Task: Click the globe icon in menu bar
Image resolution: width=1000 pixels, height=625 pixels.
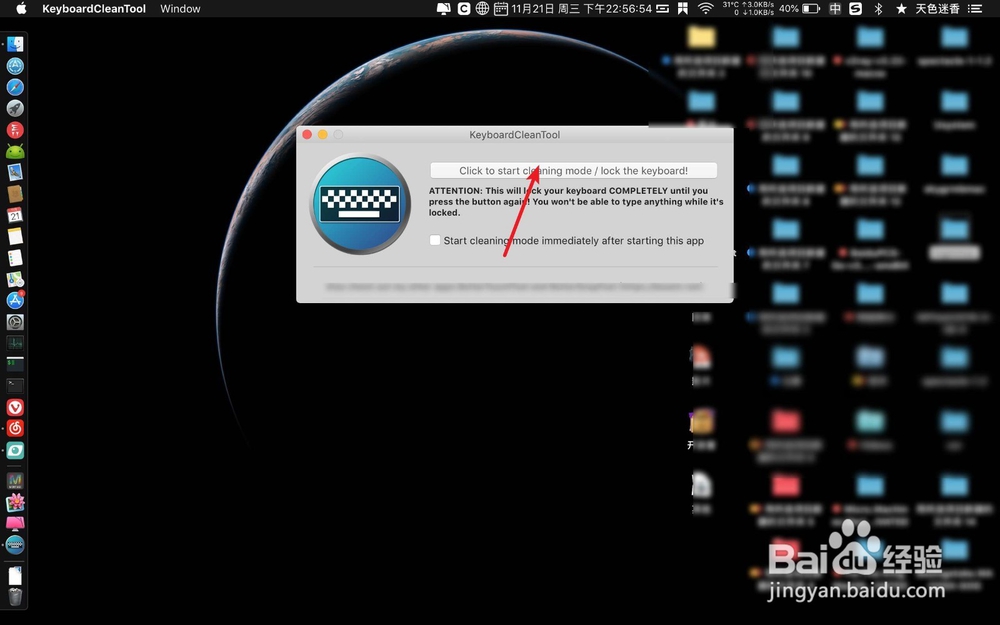Action: pos(482,8)
